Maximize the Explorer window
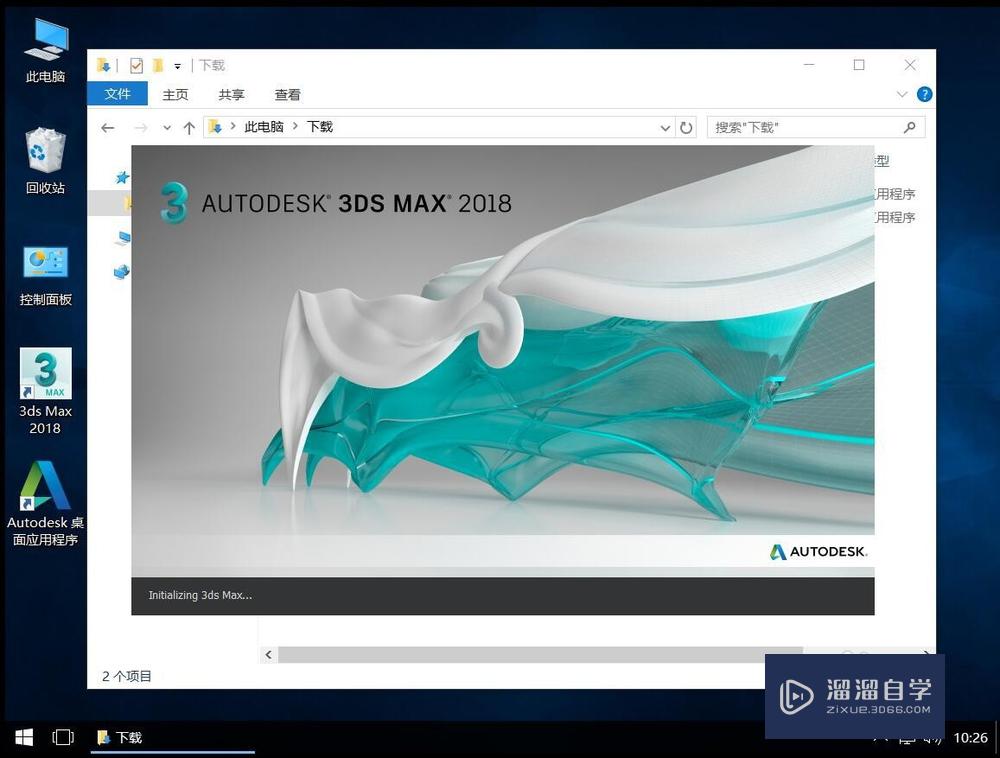This screenshot has height=758, width=1000. pos(859,65)
